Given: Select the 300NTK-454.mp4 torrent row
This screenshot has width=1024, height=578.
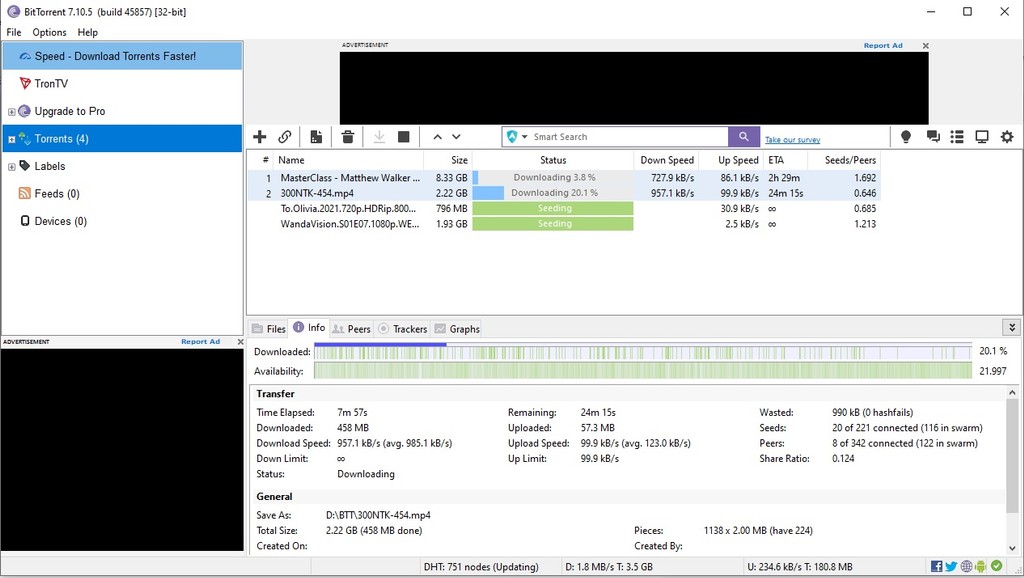Looking at the screenshot, I should click(564, 193).
